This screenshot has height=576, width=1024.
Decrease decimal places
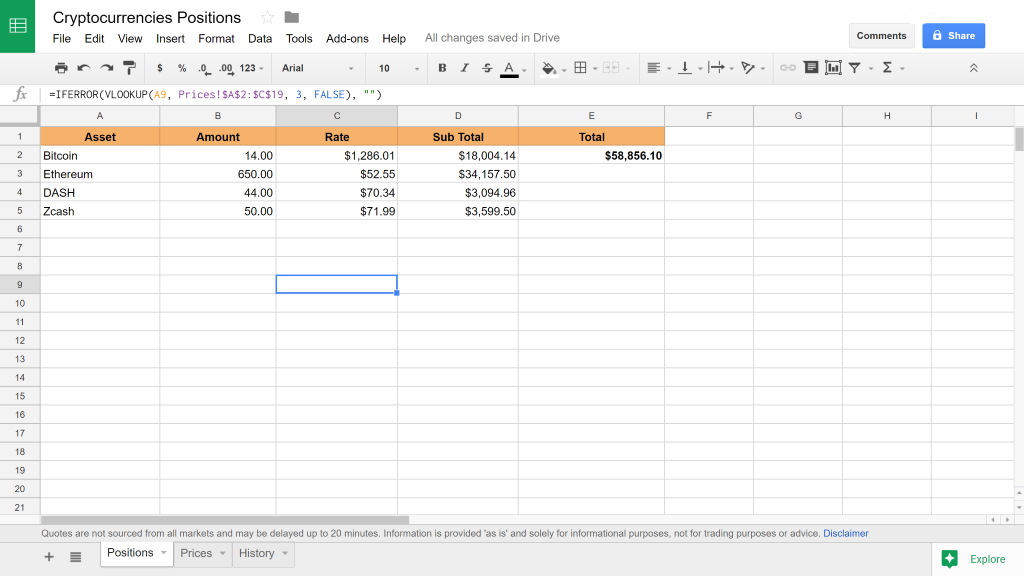coord(204,69)
